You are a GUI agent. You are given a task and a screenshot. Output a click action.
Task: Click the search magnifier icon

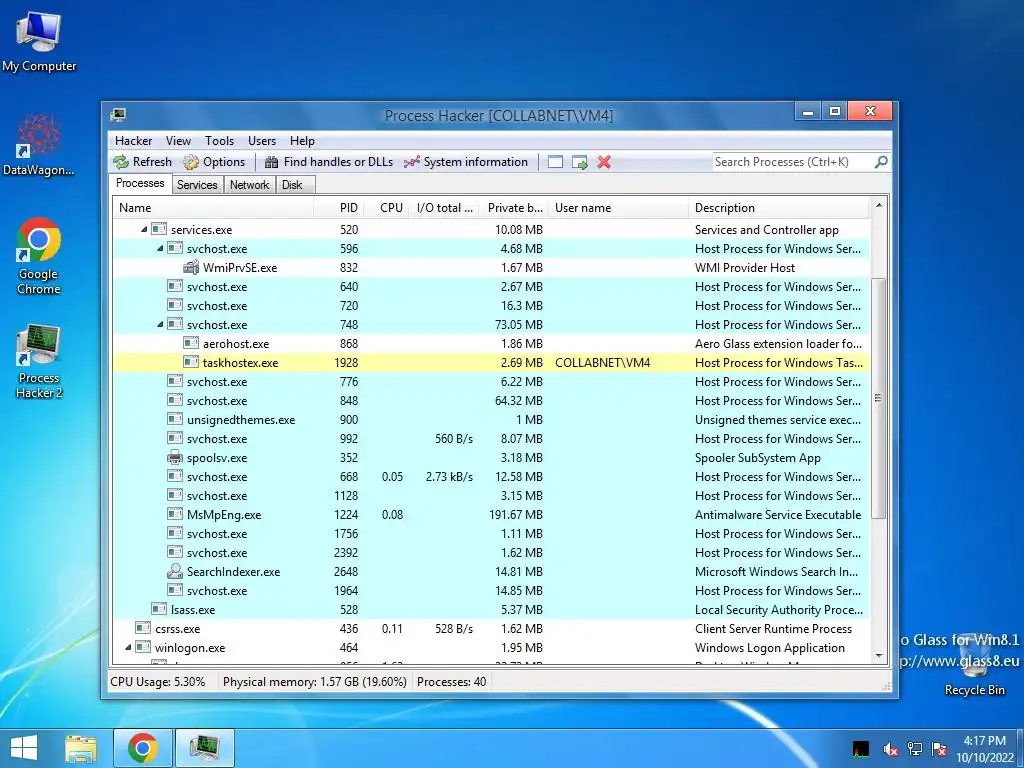881,161
